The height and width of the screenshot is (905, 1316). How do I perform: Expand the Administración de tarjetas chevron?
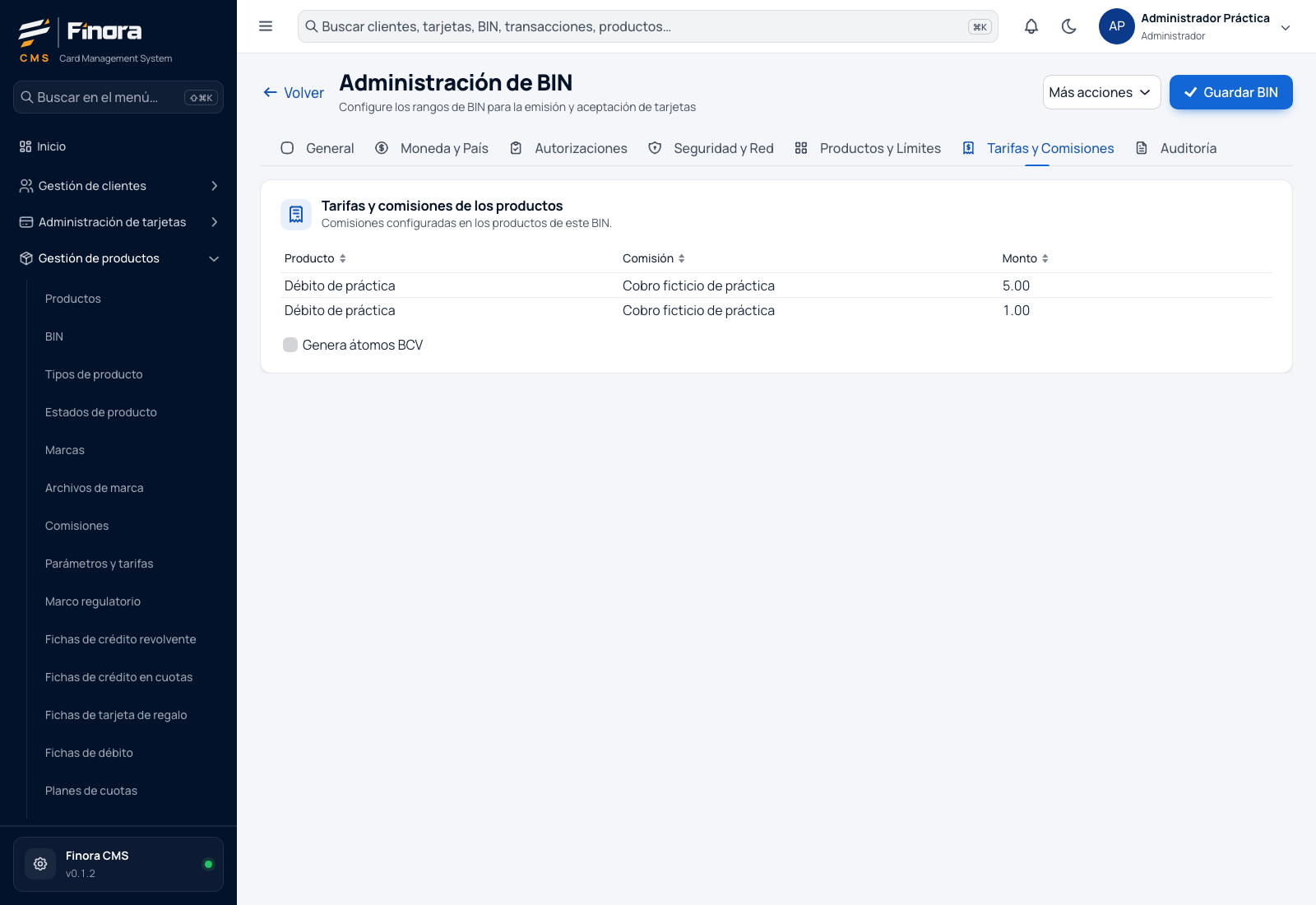tap(215, 222)
